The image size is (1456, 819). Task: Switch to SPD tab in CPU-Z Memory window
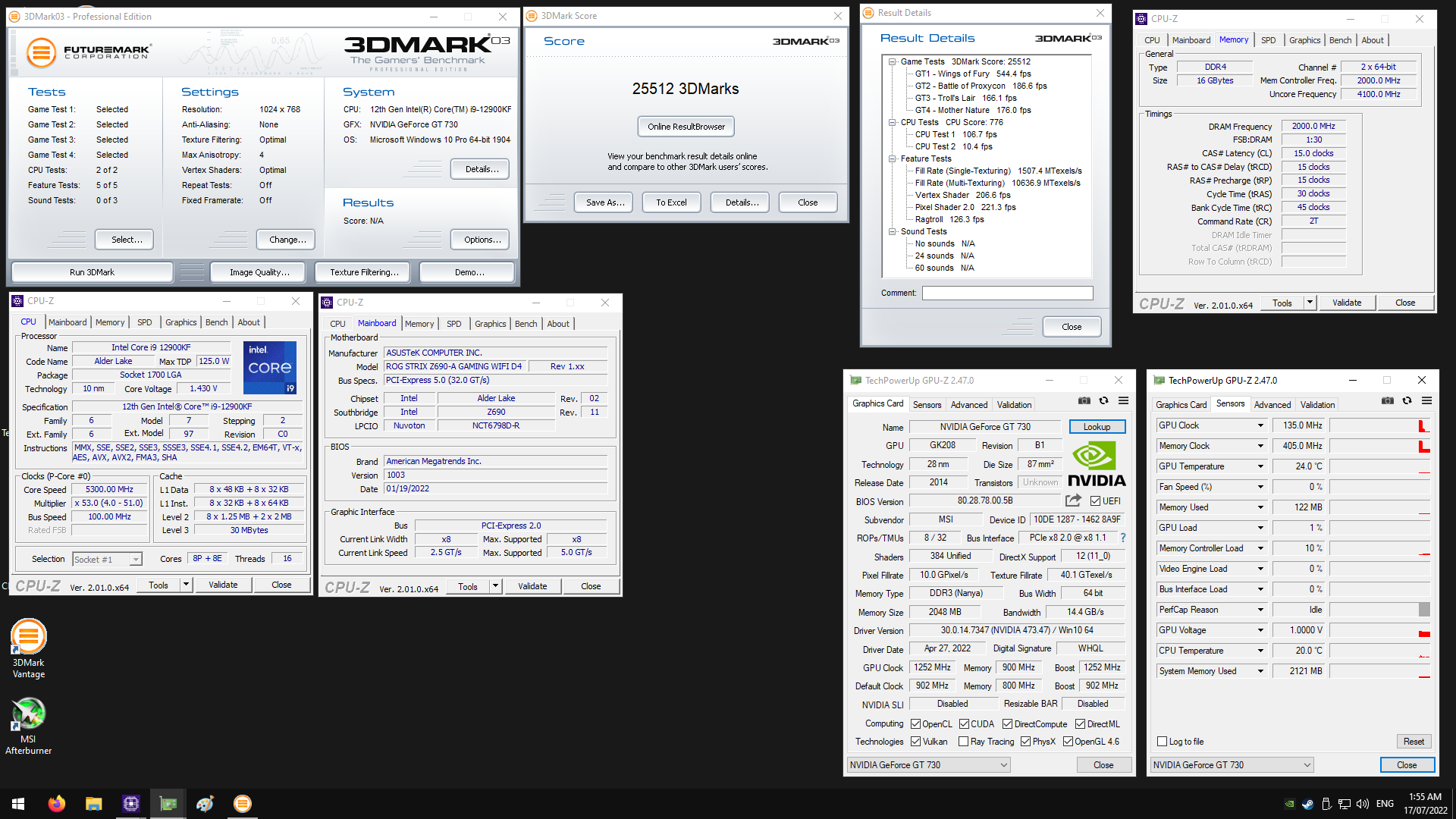1269,40
